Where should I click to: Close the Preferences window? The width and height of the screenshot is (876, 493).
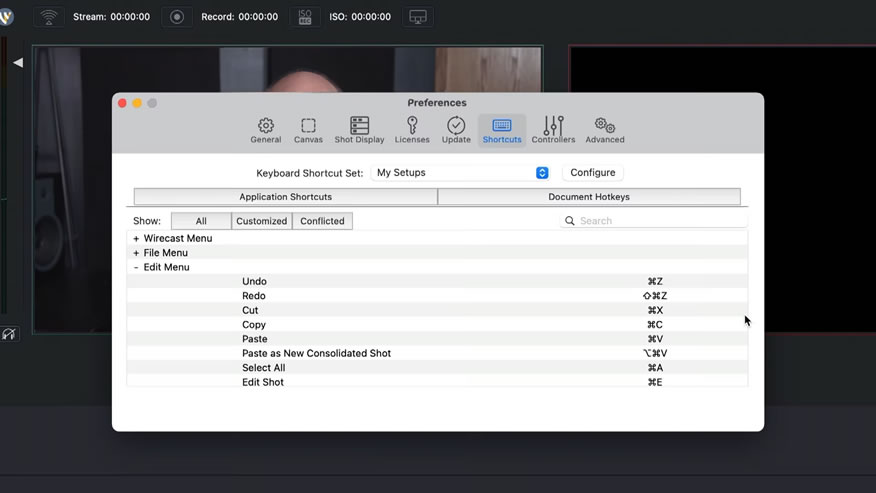pos(122,103)
